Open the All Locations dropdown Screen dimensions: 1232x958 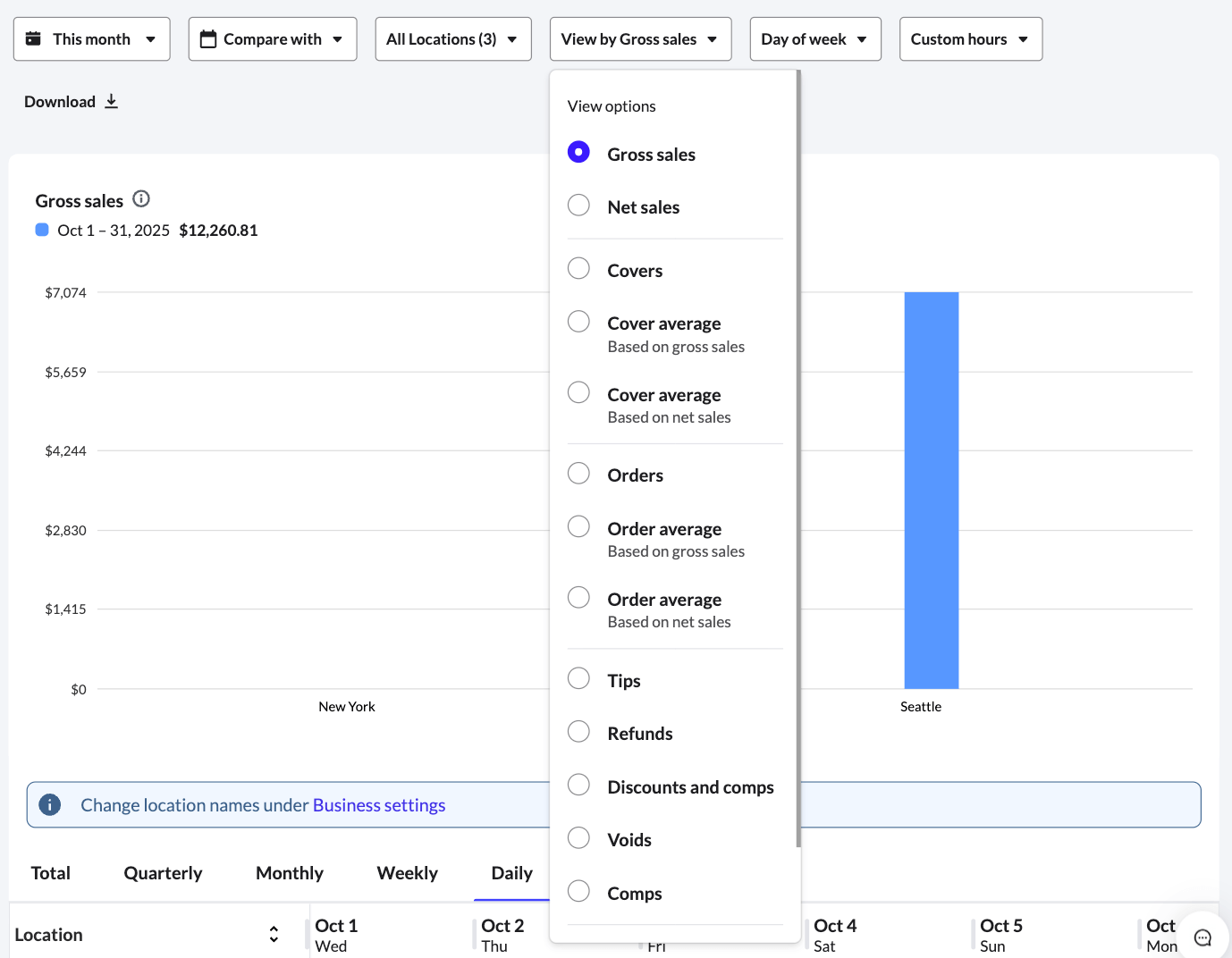point(453,38)
